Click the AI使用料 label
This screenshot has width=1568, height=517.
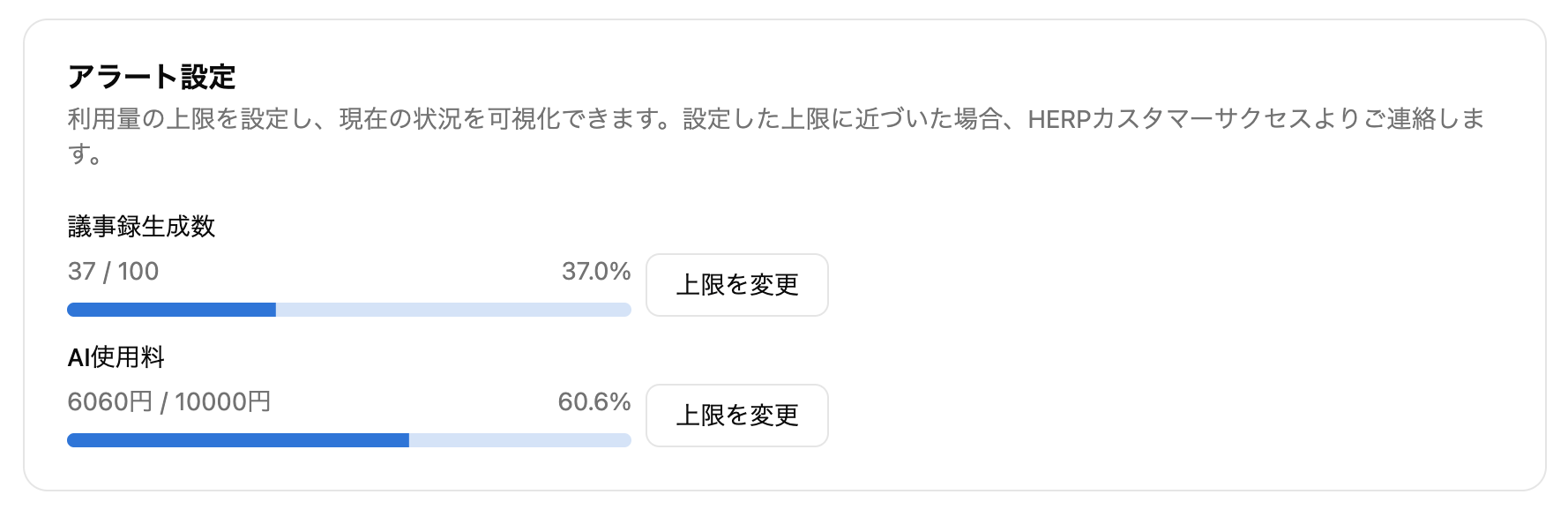(x=116, y=357)
